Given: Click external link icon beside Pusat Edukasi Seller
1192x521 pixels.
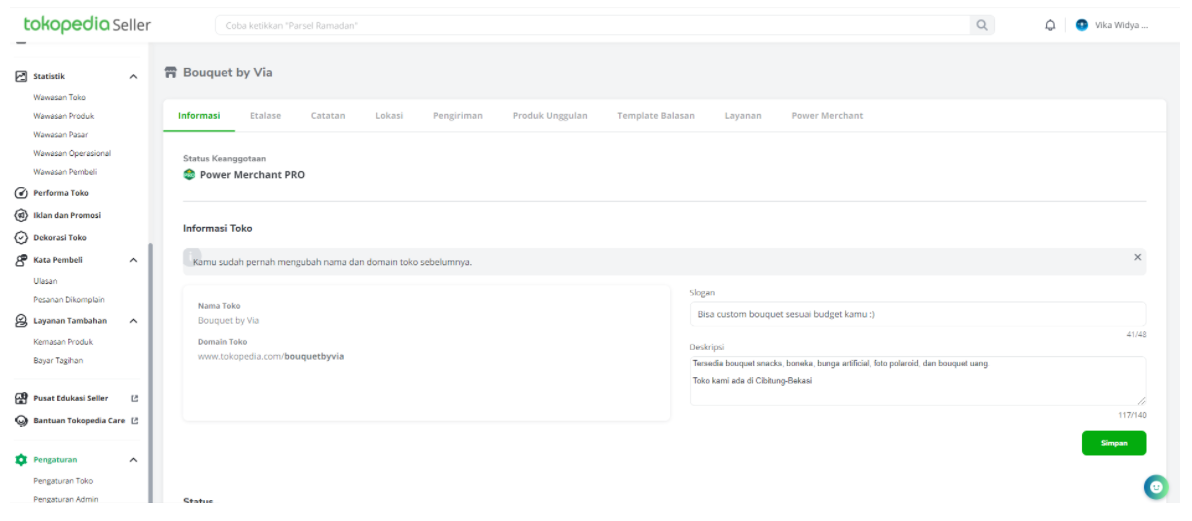Looking at the screenshot, I should point(135,398).
